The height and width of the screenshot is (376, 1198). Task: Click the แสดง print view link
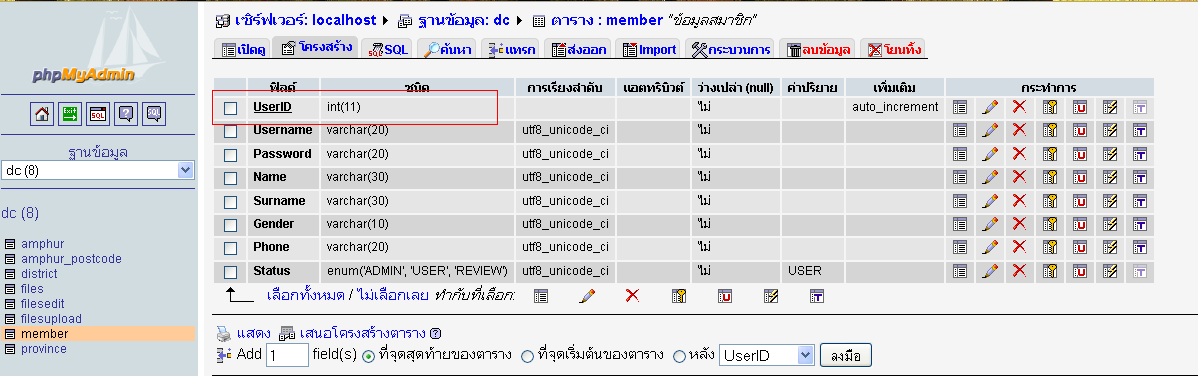click(x=254, y=334)
